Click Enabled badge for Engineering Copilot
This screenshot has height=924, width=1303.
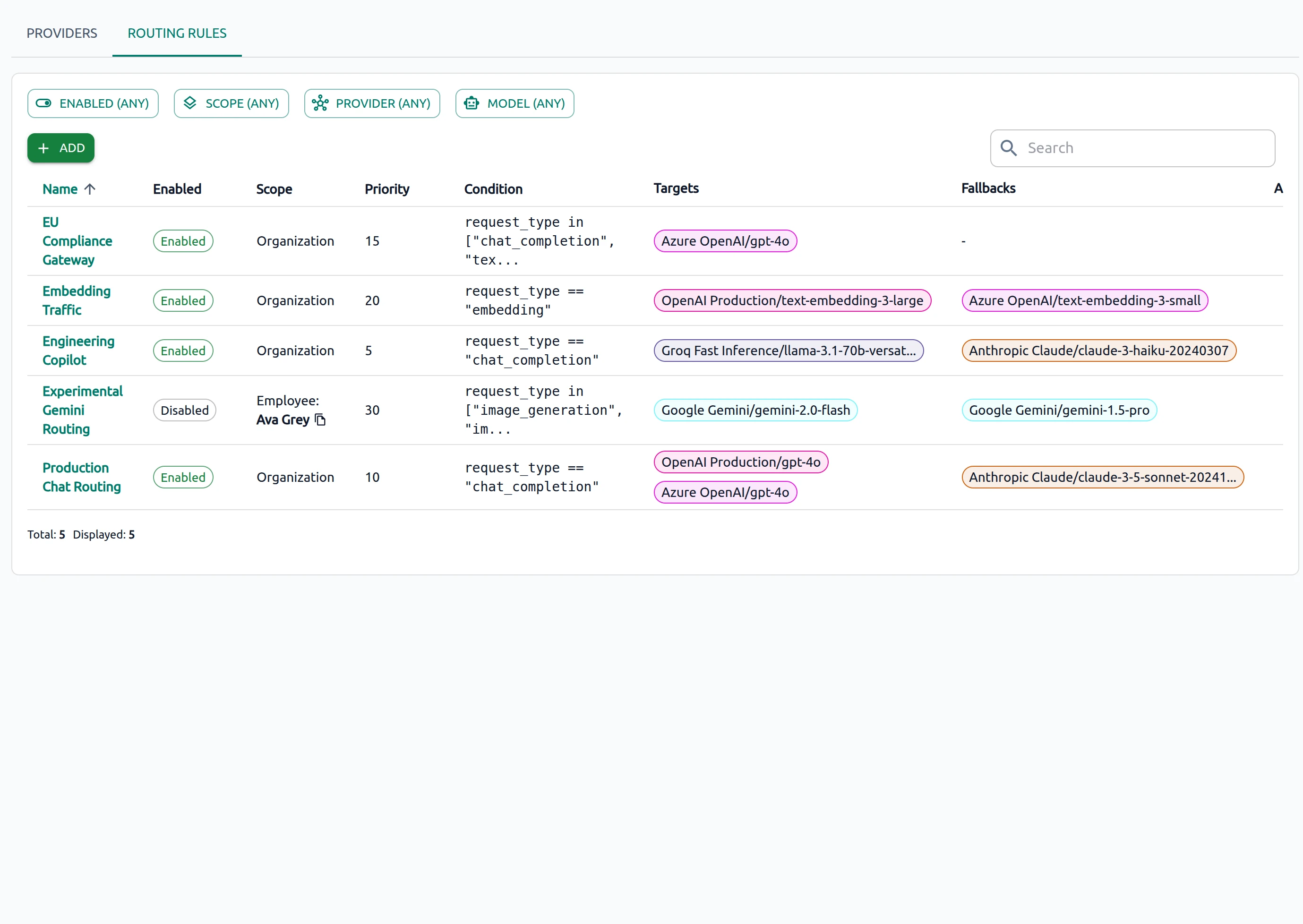pos(183,351)
